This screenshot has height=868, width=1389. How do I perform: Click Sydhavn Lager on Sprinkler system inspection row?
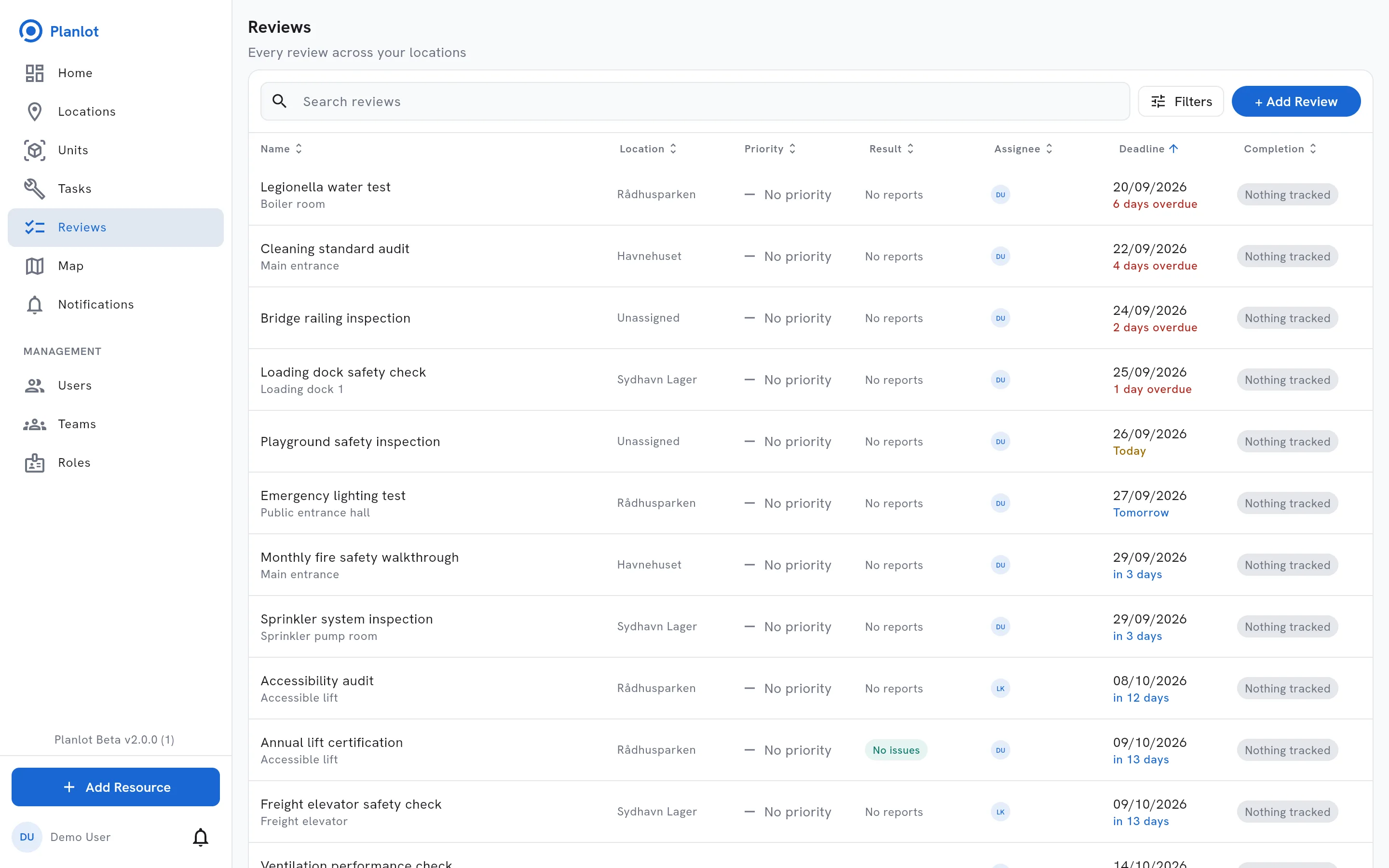point(656,626)
